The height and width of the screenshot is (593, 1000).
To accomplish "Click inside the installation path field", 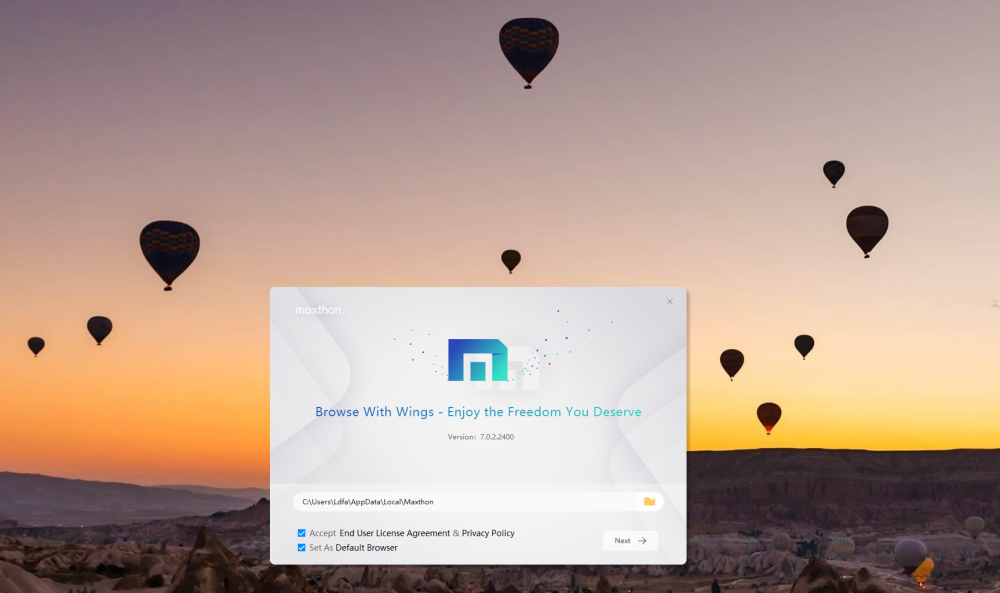I will [460, 501].
